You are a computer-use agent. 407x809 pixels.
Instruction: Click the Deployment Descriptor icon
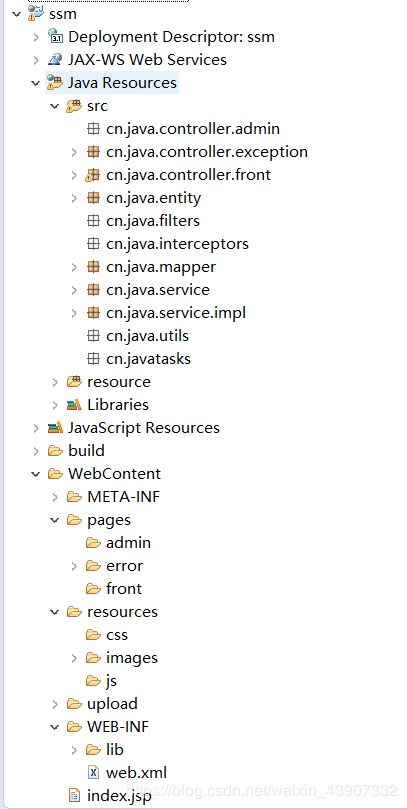pos(55,37)
